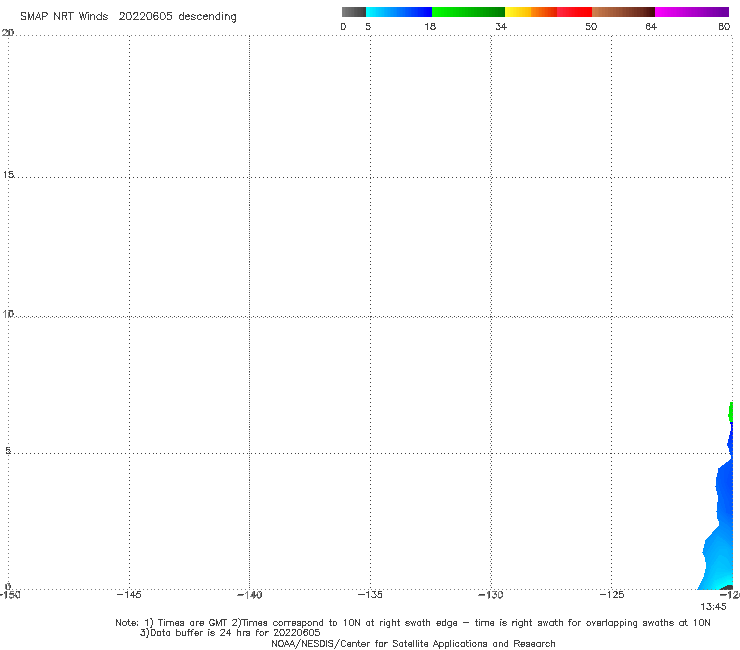This screenshot has height=650, width=740.
Task: Click the cyan-blue segment of the color bar
Action: (x=399, y=12)
